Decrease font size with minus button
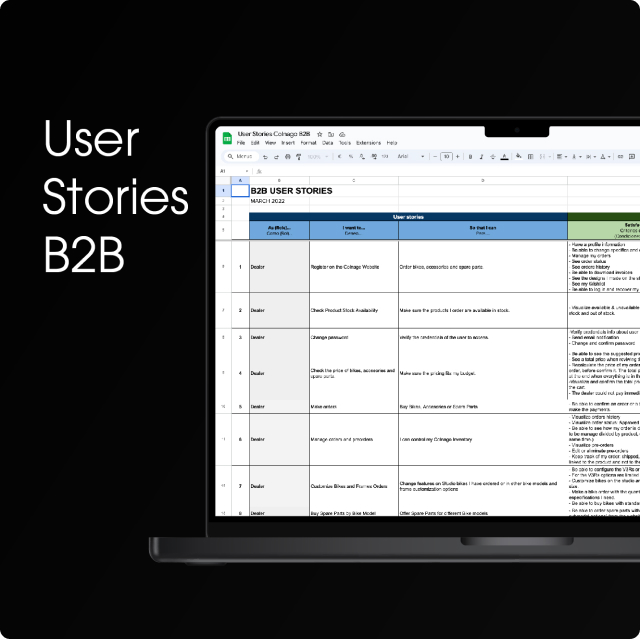The width and height of the screenshot is (640, 639). [x=434, y=156]
